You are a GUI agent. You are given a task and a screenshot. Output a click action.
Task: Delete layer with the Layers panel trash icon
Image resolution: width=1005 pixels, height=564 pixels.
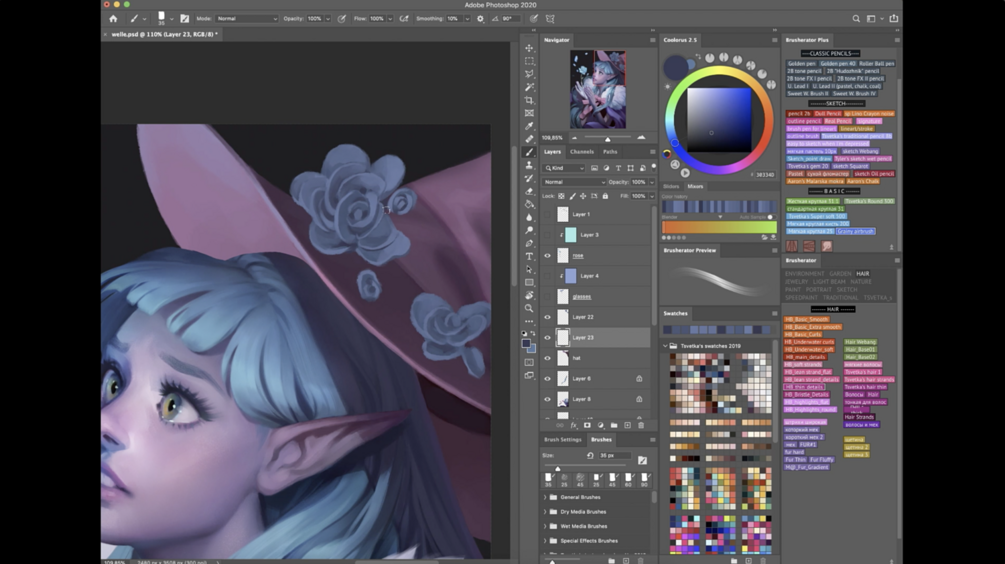pyautogui.click(x=640, y=425)
